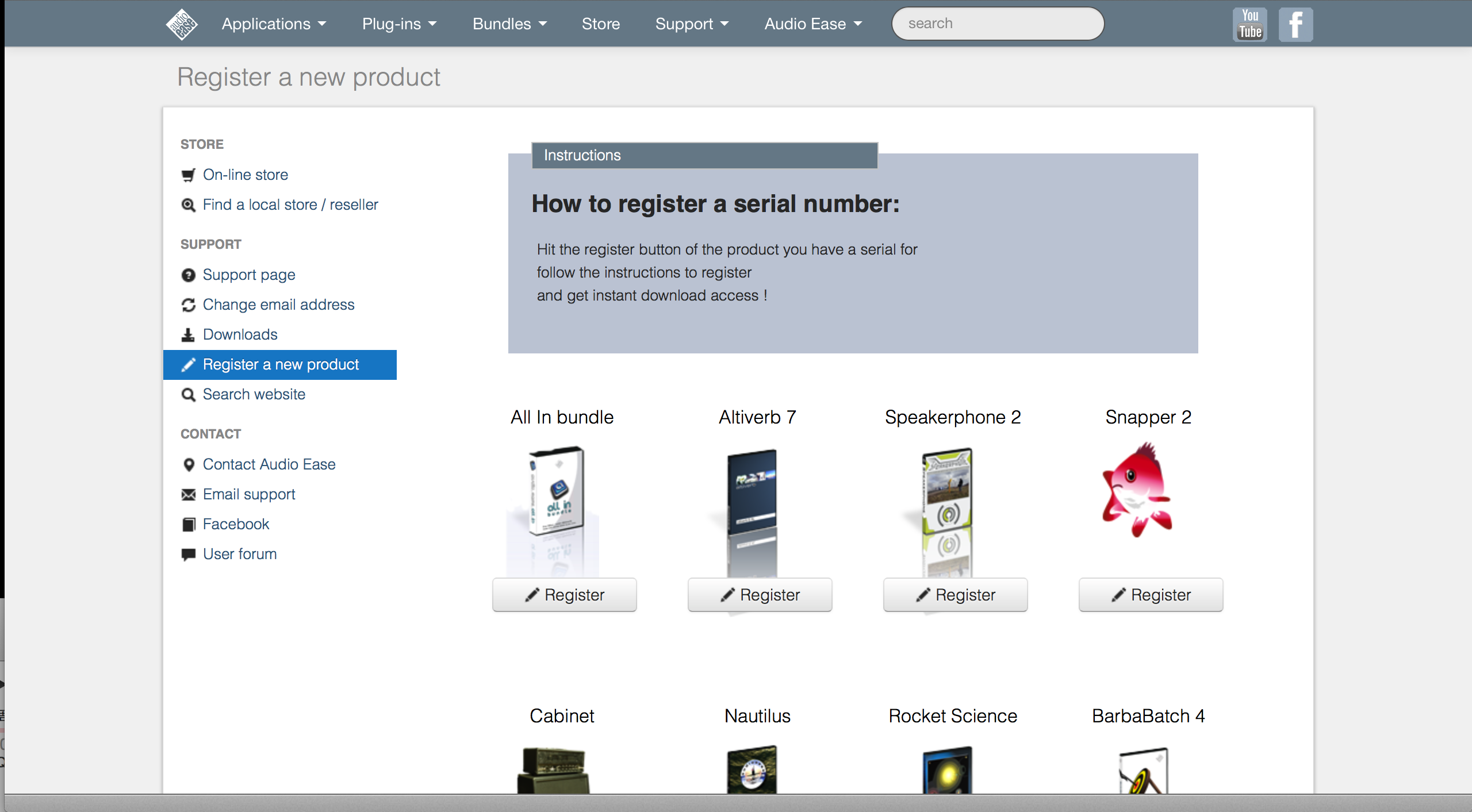Click the speech bubble icon beside User forum
The height and width of the screenshot is (812, 1472).
[189, 555]
